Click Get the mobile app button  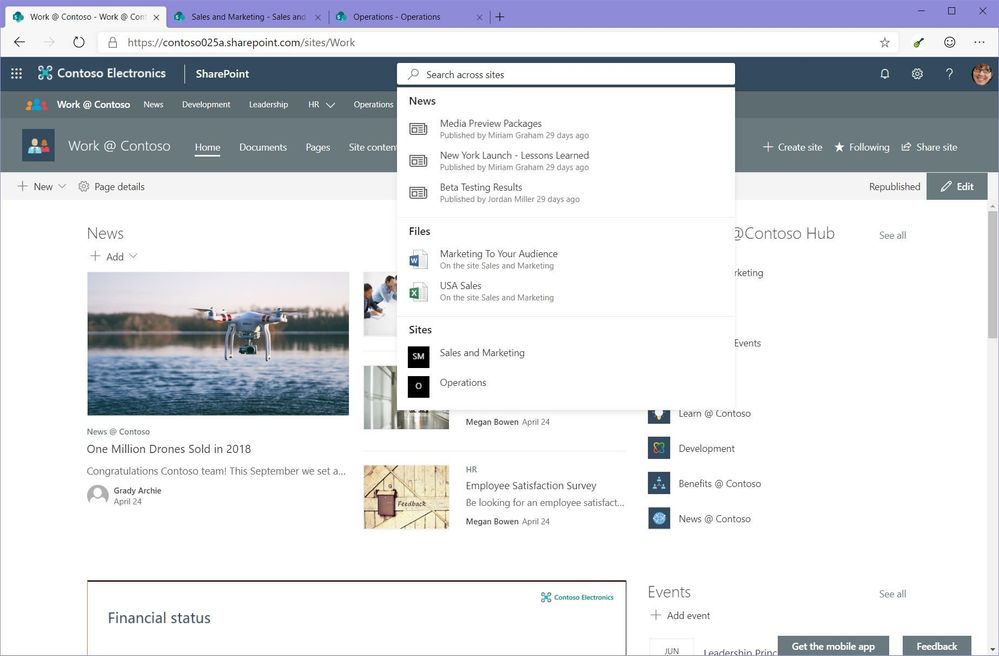pos(833,645)
